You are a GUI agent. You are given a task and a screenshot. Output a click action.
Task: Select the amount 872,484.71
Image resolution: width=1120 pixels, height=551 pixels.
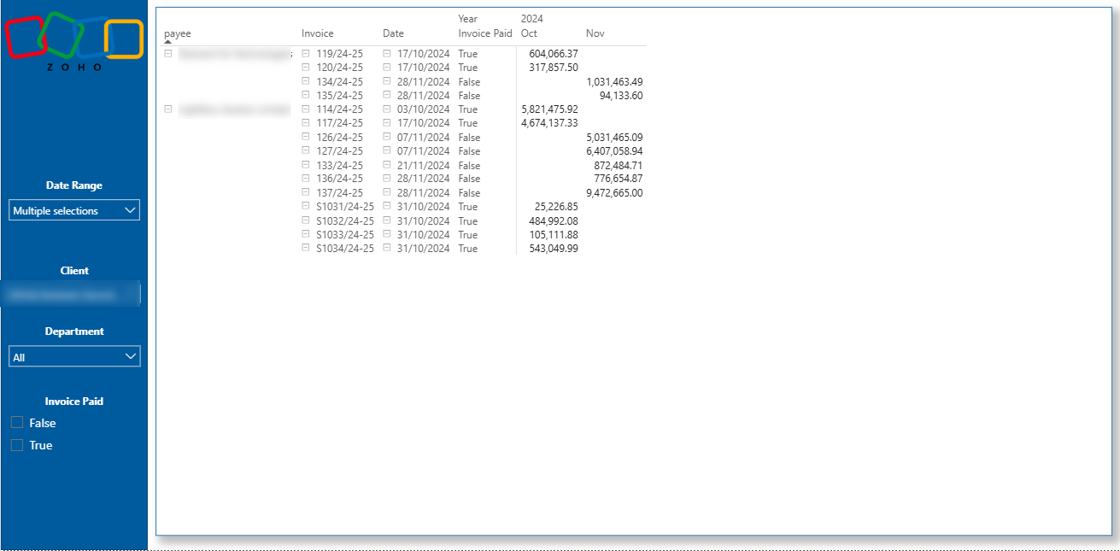click(x=619, y=165)
